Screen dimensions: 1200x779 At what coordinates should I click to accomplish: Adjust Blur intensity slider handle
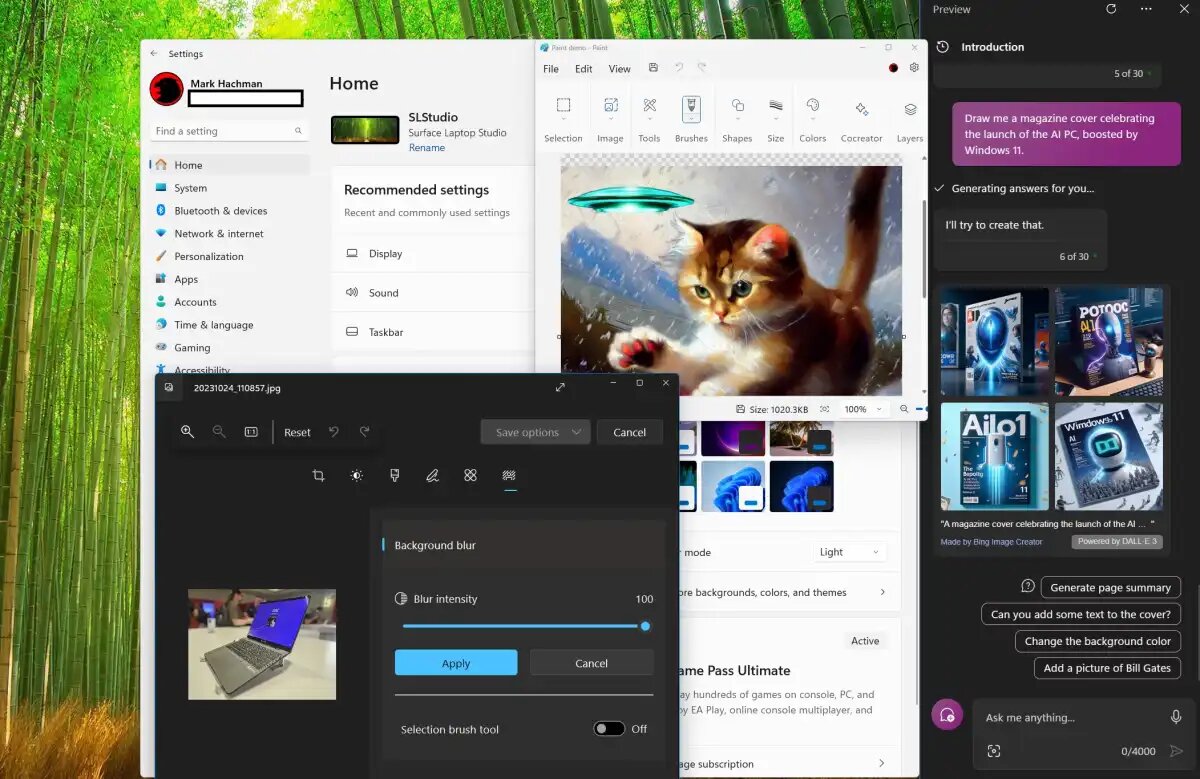click(645, 626)
